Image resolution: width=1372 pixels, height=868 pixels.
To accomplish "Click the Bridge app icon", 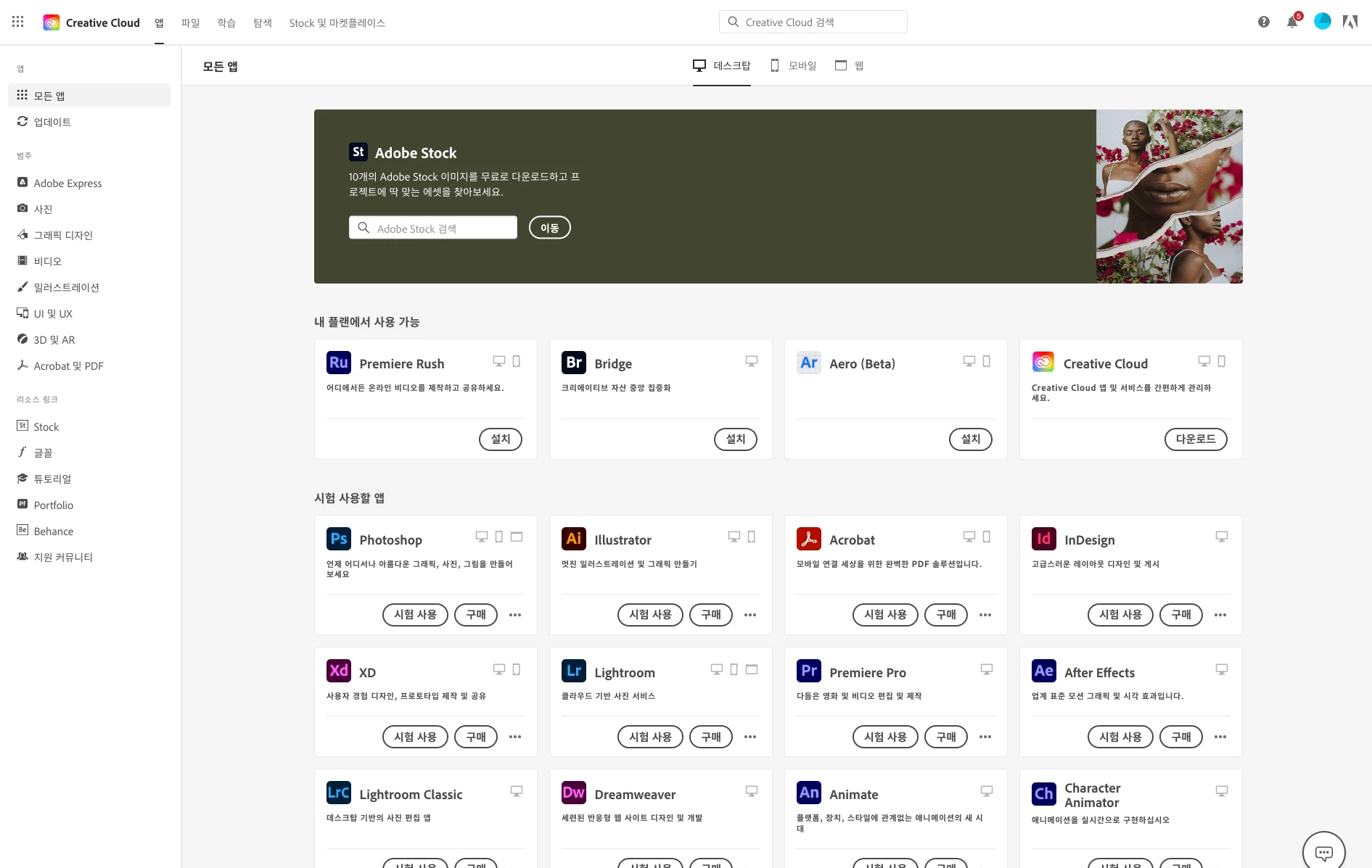I will (x=574, y=363).
